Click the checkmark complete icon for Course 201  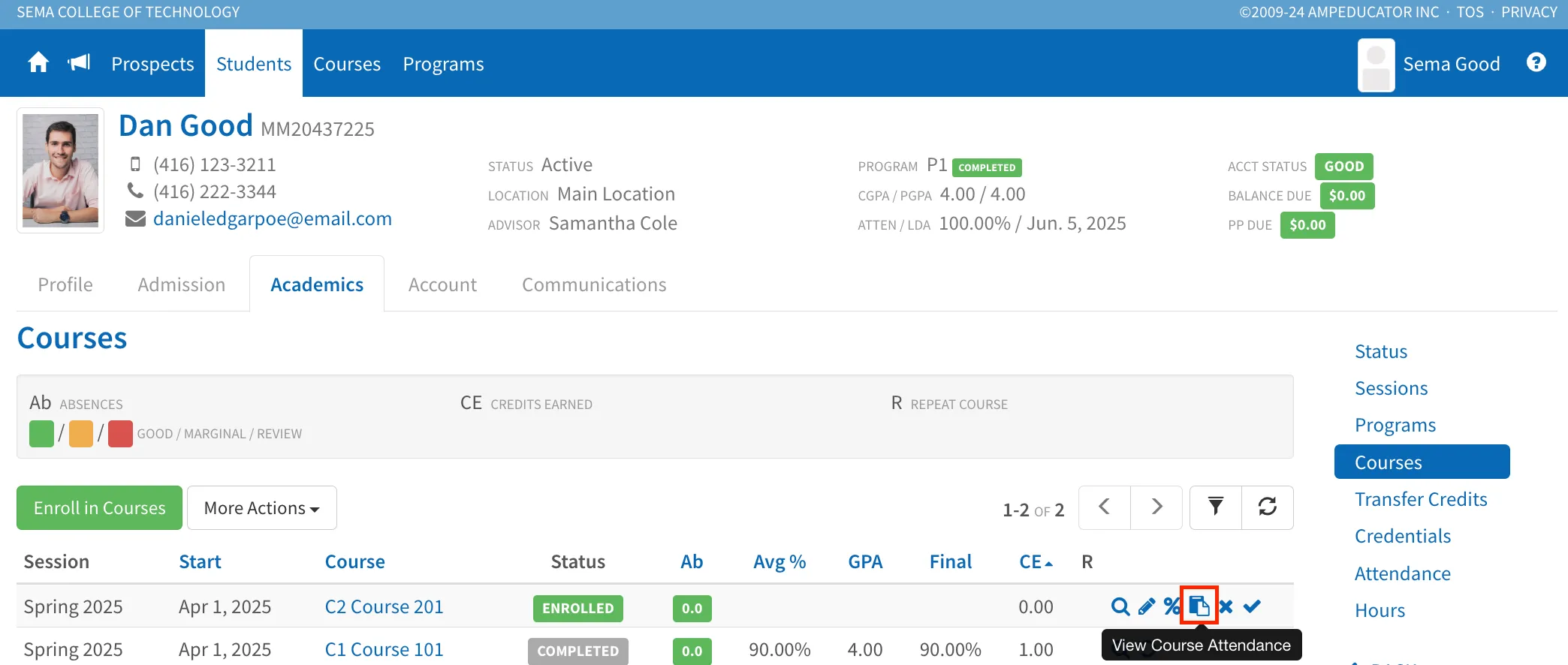pos(1252,606)
